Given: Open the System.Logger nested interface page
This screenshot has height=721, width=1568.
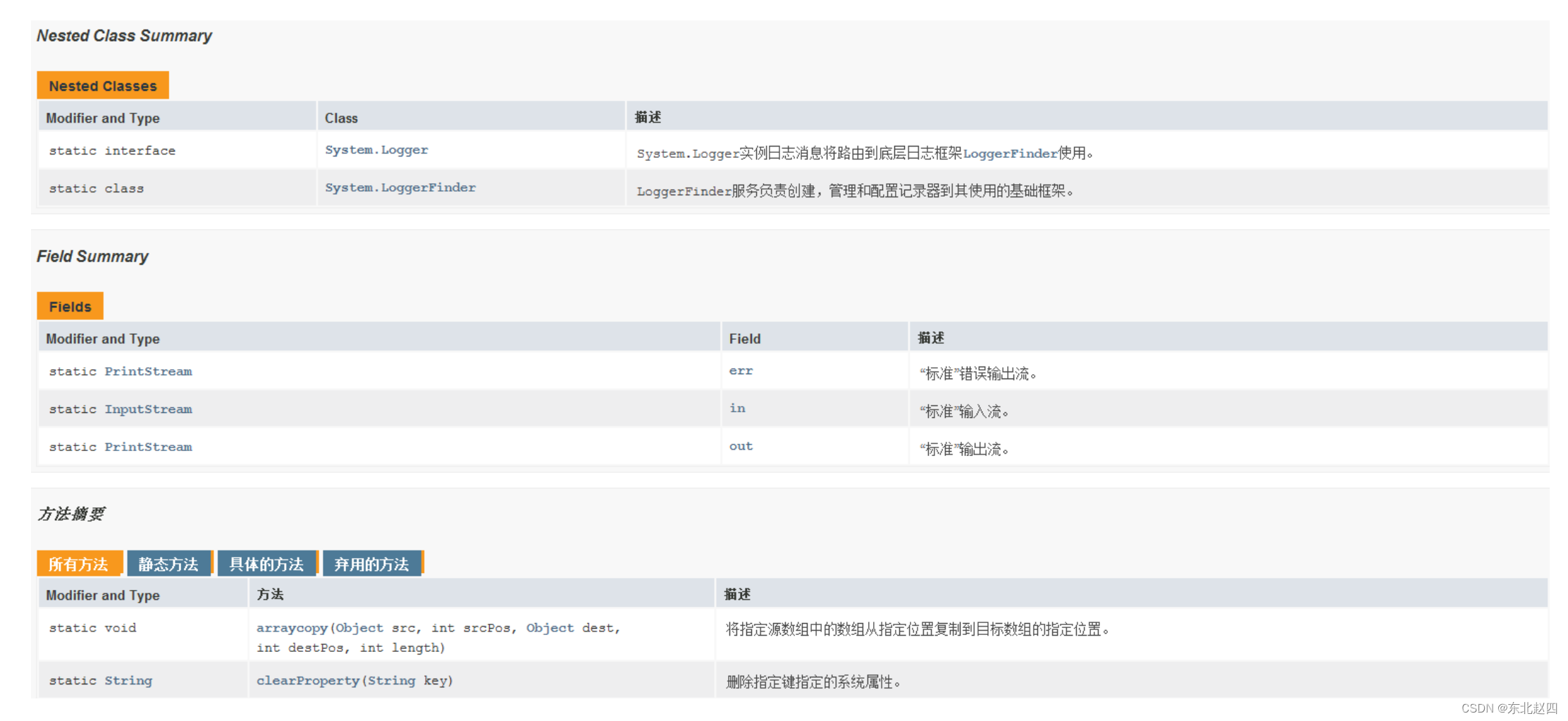Looking at the screenshot, I should click(x=375, y=149).
